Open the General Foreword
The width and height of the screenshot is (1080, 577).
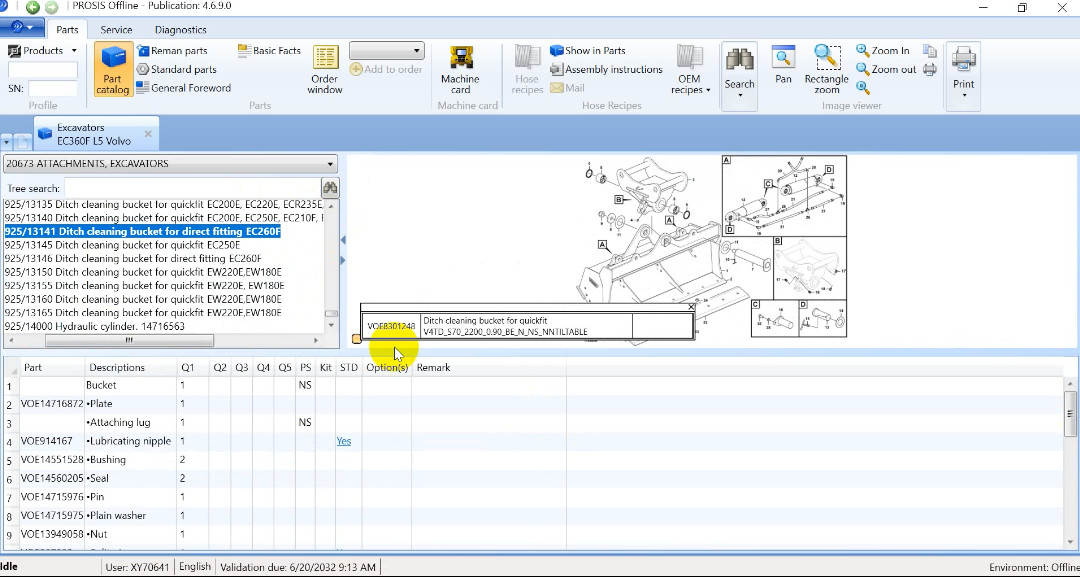pos(183,87)
